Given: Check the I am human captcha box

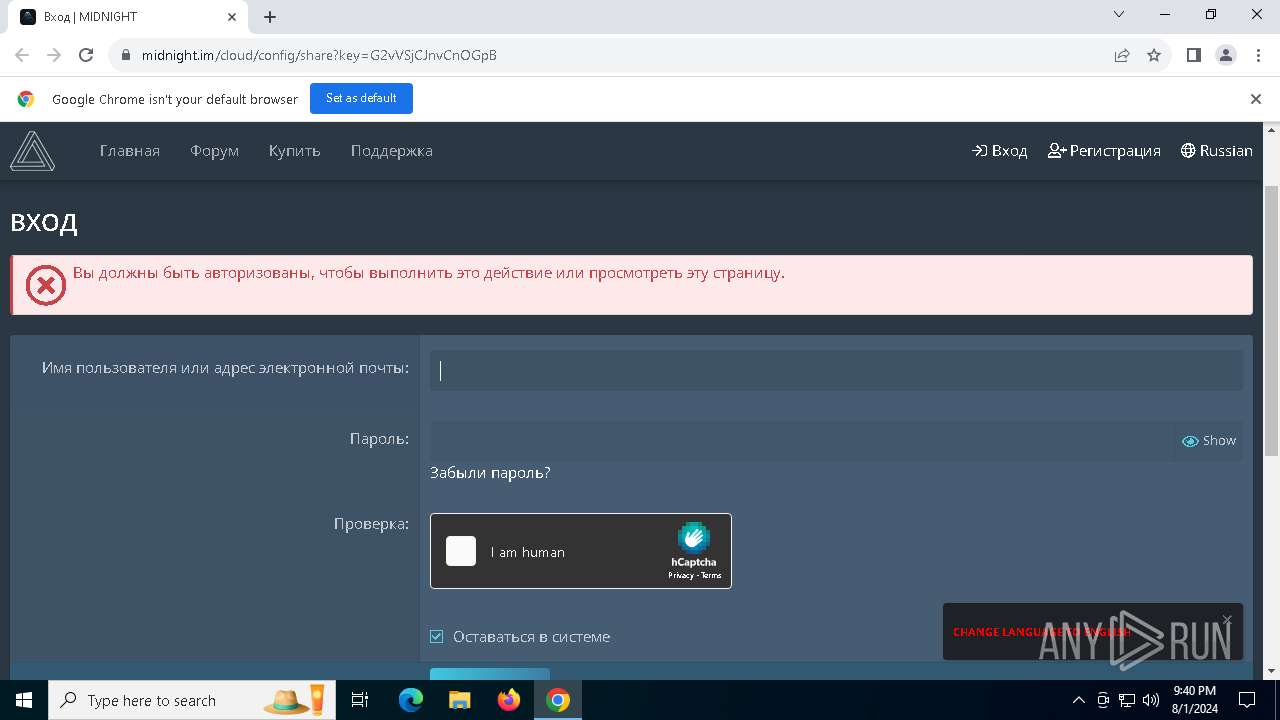Looking at the screenshot, I should tap(461, 551).
